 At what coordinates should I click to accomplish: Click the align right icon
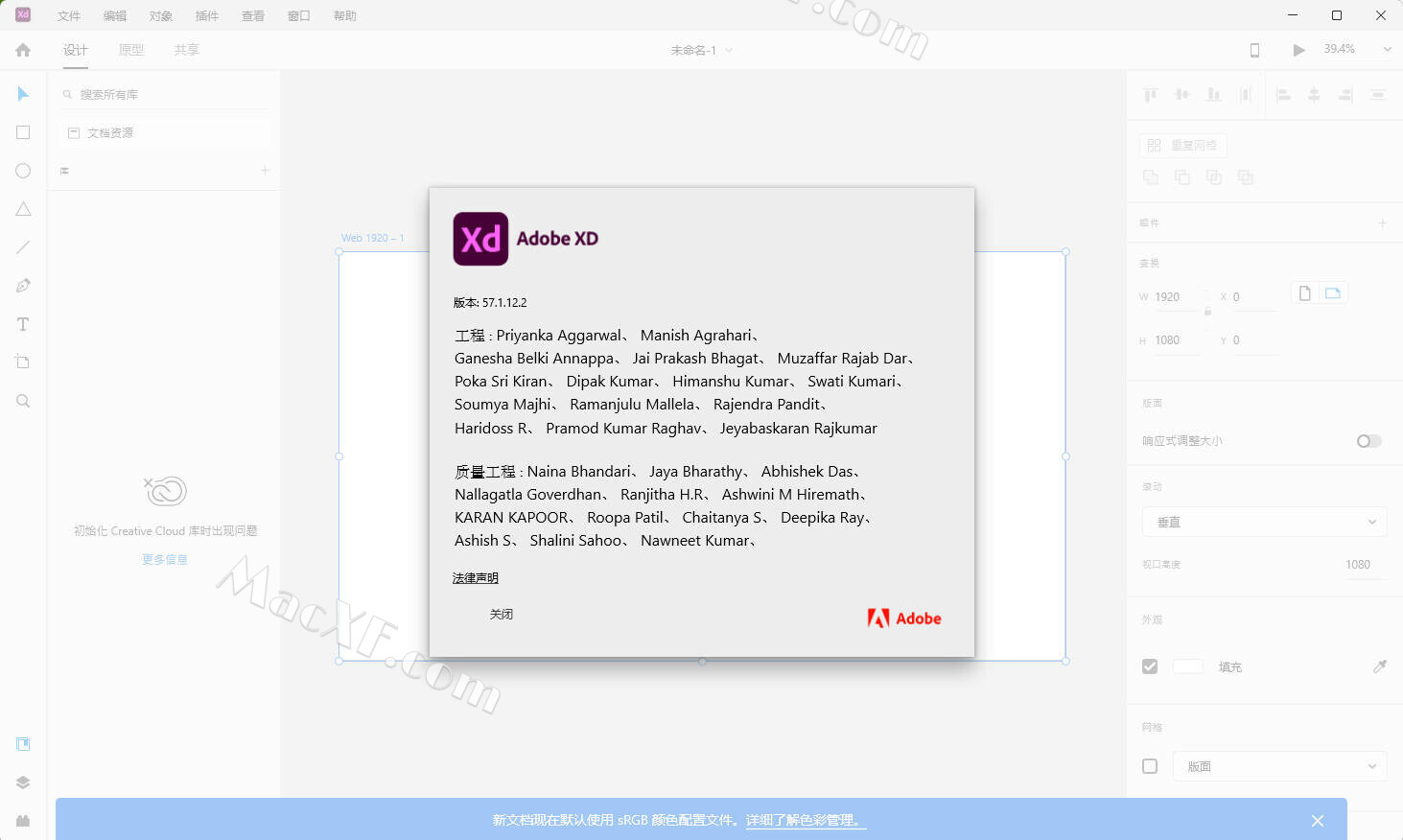tap(1346, 94)
